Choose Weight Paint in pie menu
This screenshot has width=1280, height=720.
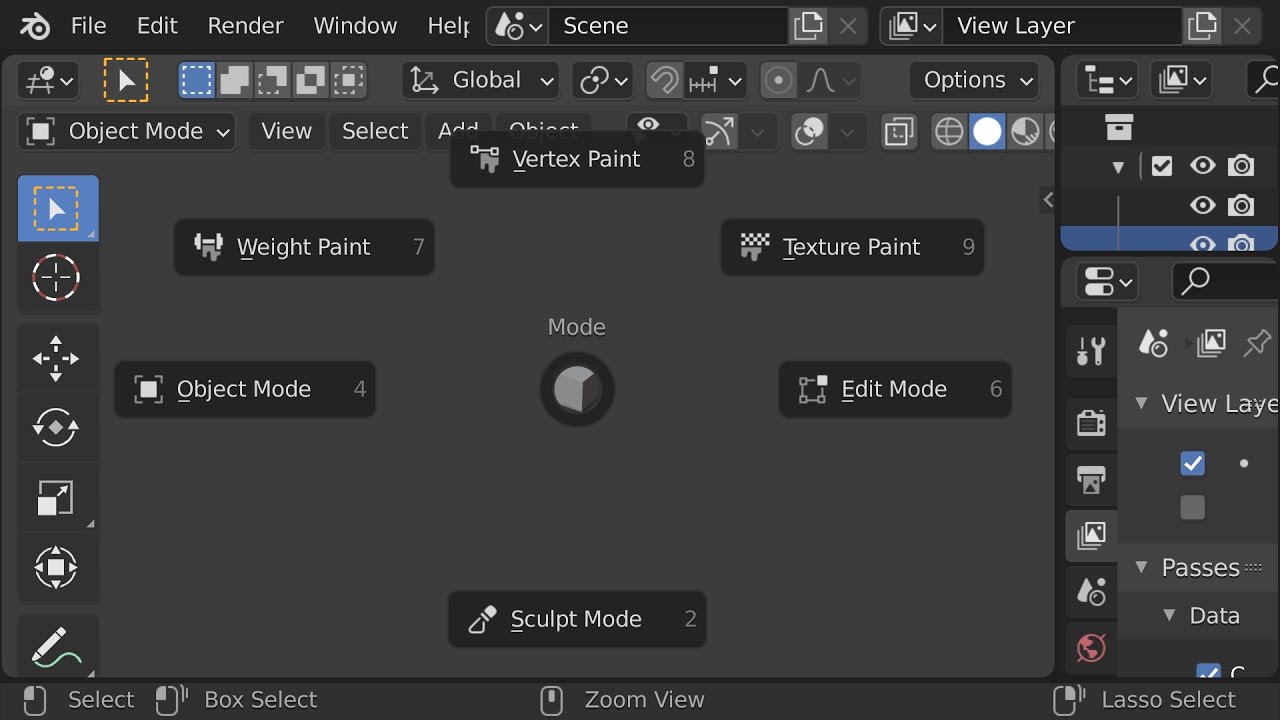[304, 247]
